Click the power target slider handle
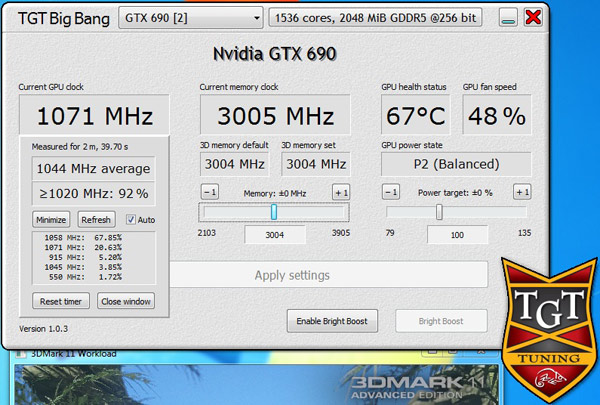The image size is (600, 405). click(439, 212)
